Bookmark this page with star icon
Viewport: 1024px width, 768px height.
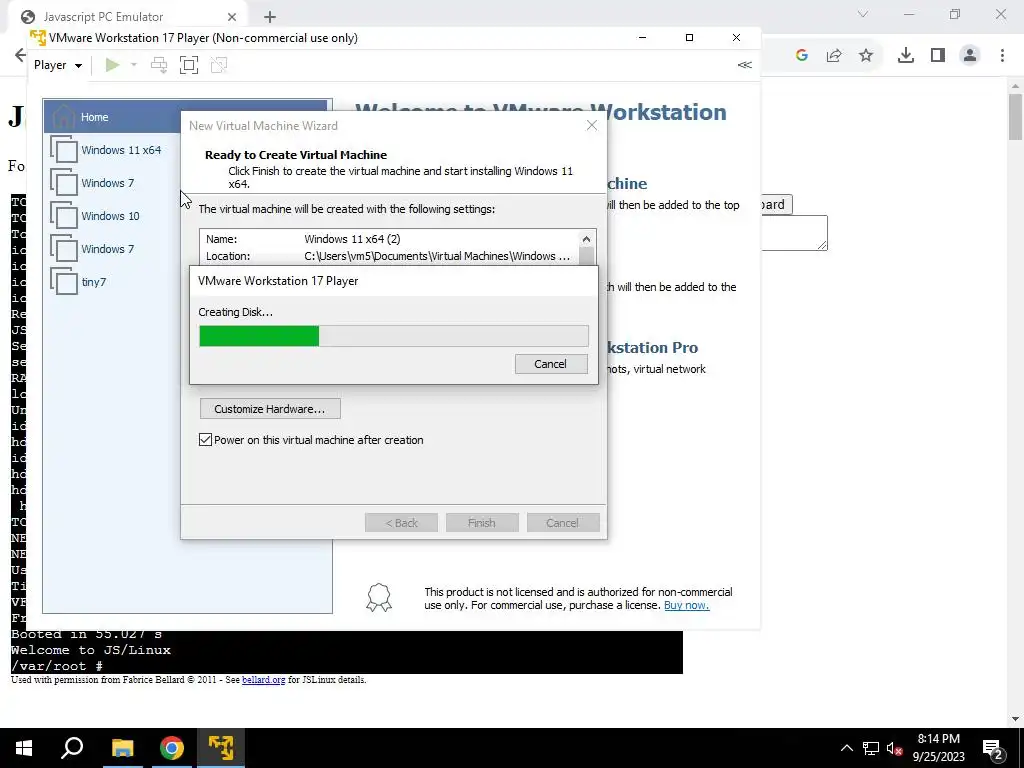866,55
